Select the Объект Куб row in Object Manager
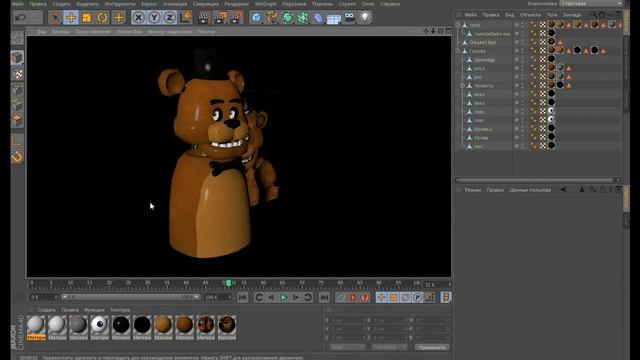Screen dimensions: 640x360 coord(482,42)
